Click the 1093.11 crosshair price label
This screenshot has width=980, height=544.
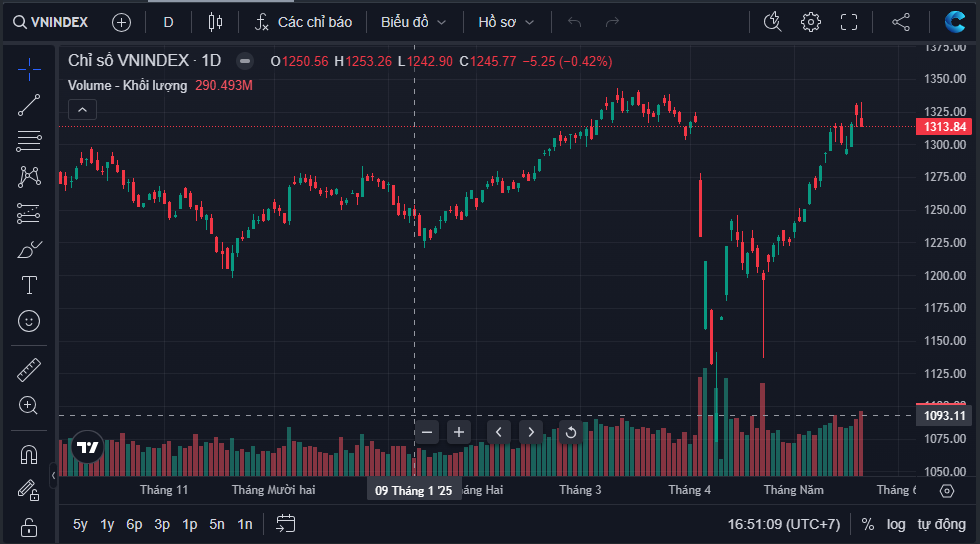point(944,416)
